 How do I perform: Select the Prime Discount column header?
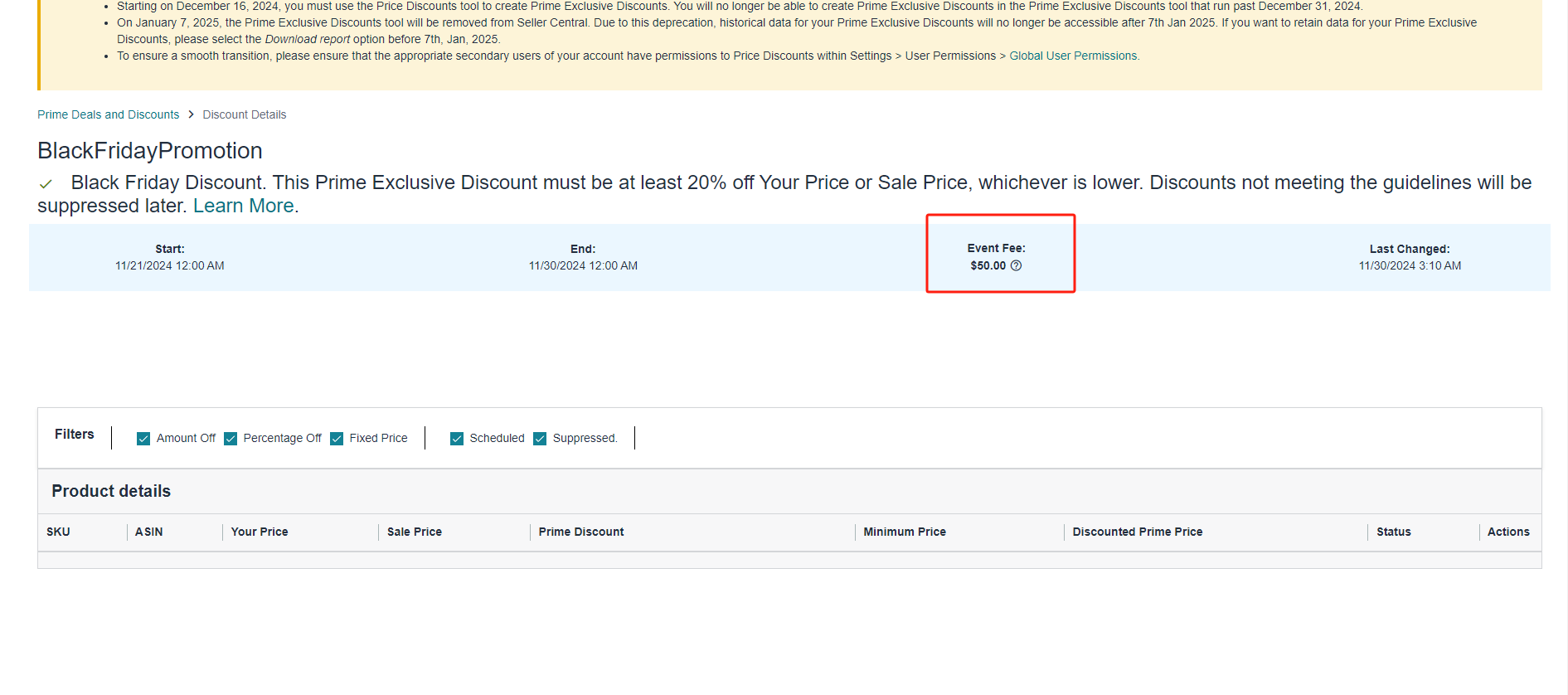coord(580,532)
